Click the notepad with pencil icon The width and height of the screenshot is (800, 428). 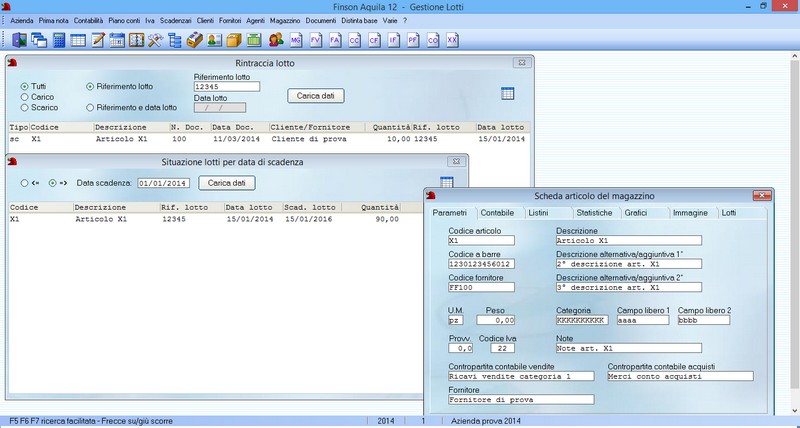click(97, 40)
